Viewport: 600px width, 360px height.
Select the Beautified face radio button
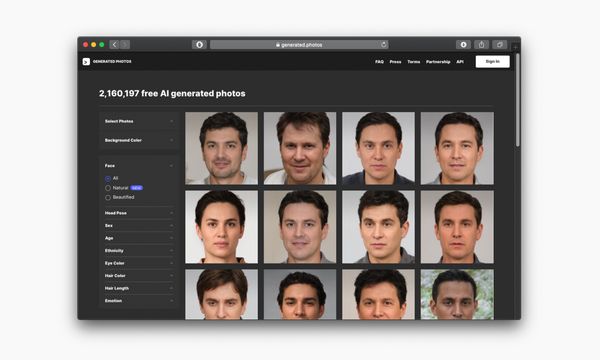tap(108, 198)
